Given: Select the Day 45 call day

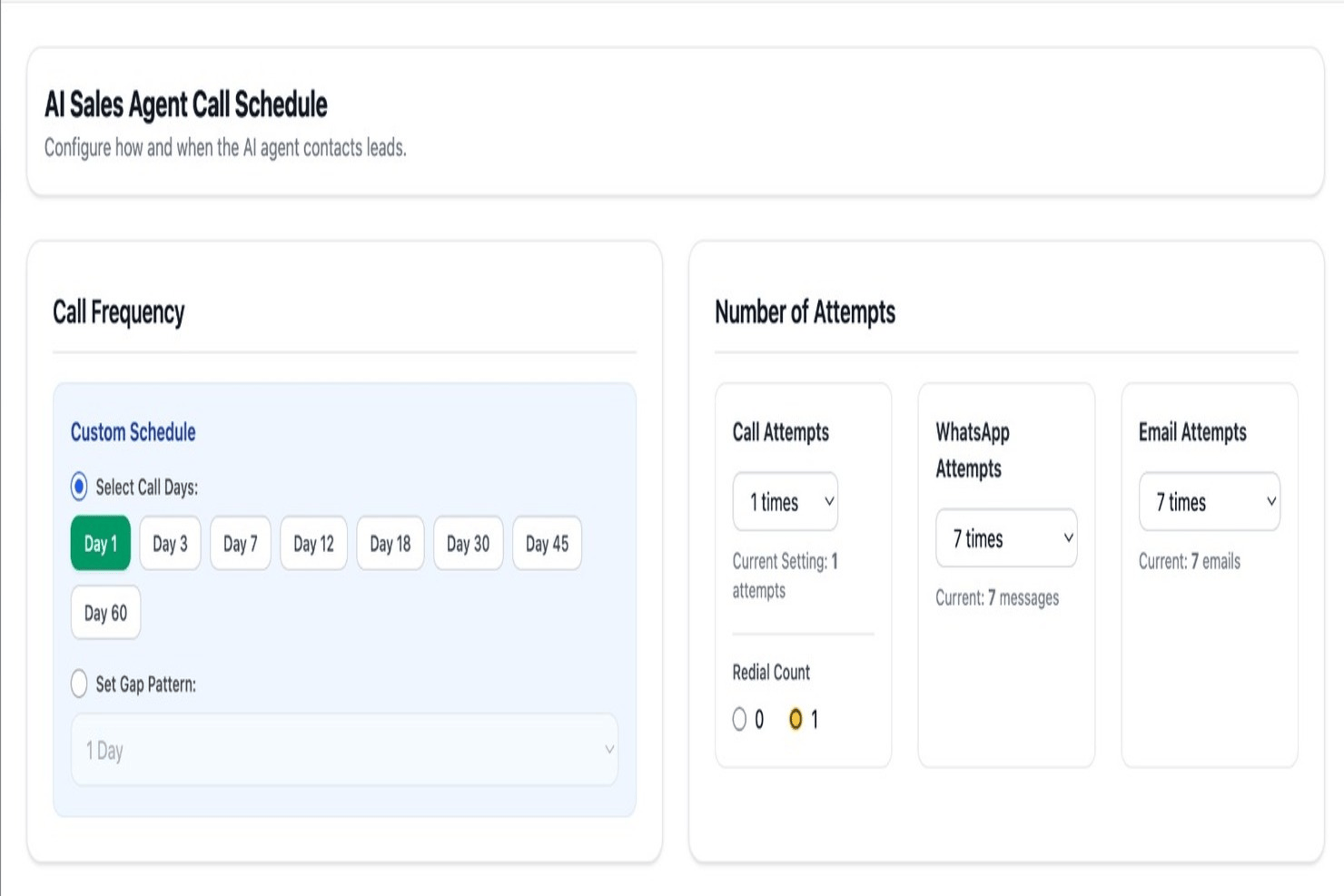Looking at the screenshot, I should [547, 543].
